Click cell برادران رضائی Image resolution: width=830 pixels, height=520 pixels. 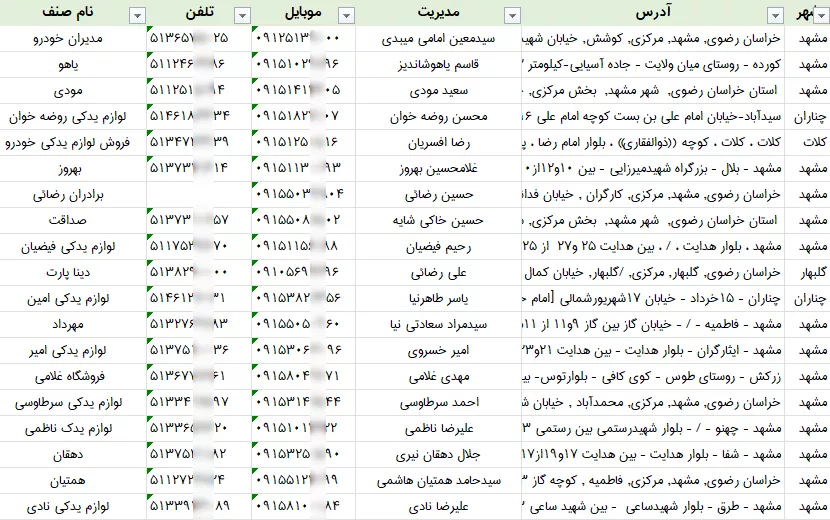[73, 195]
